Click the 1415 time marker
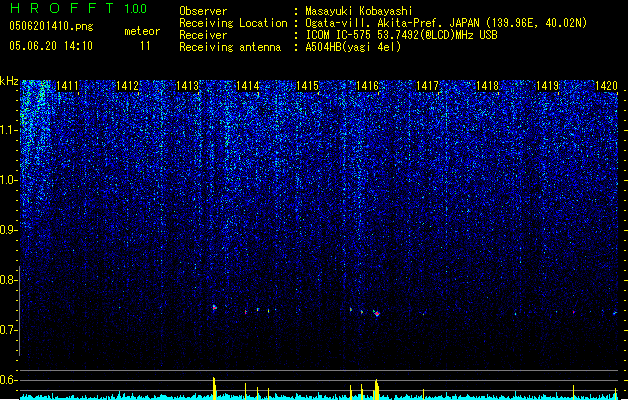The image size is (629, 400). [307, 85]
